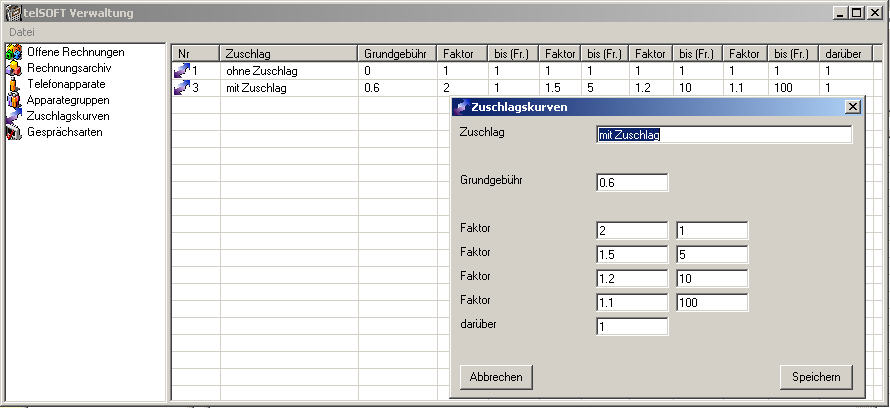Click the first Faktor field containing 2
This screenshot has height=408, width=890.
632,231
